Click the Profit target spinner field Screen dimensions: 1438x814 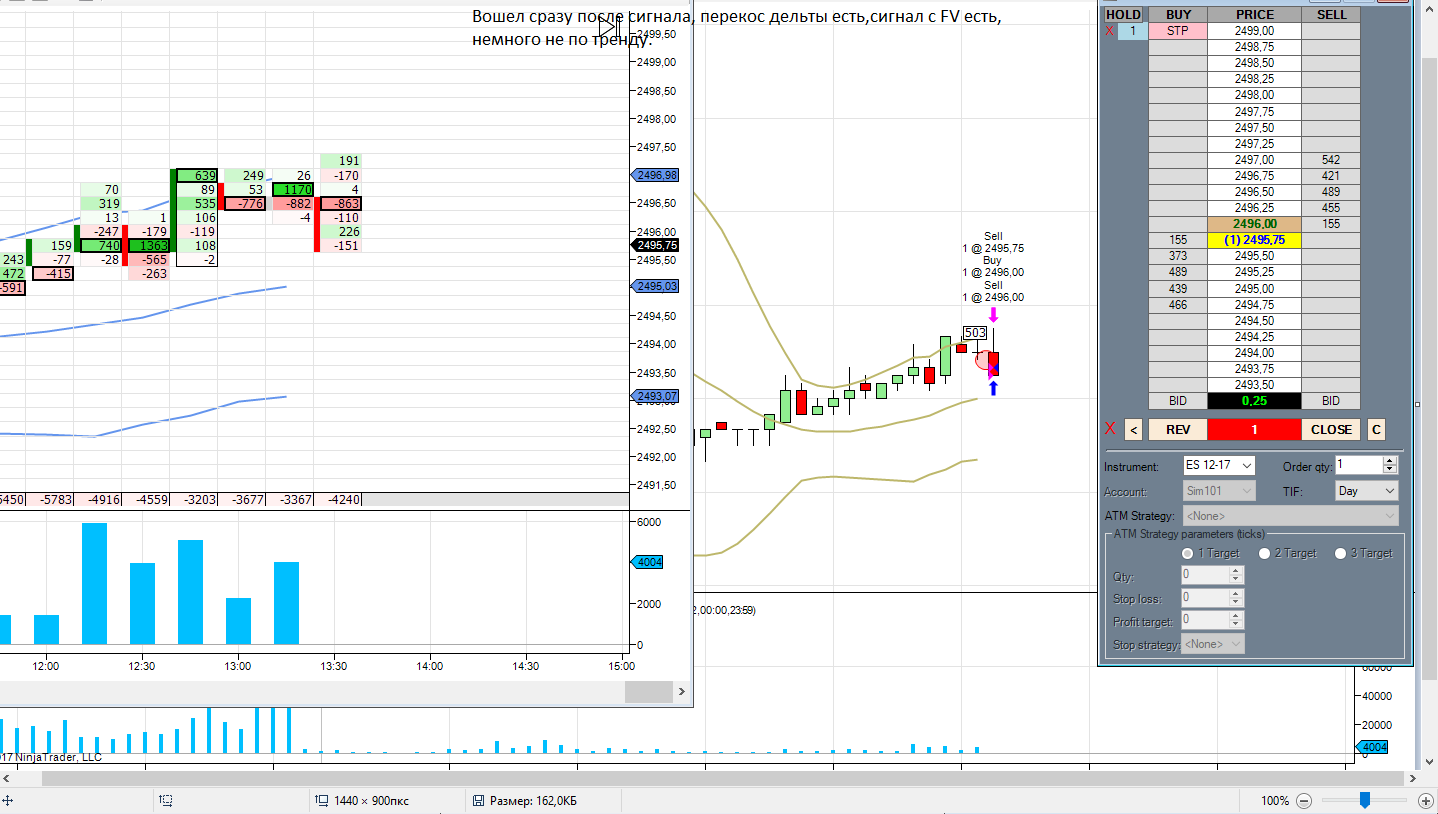coord(1212,620)
